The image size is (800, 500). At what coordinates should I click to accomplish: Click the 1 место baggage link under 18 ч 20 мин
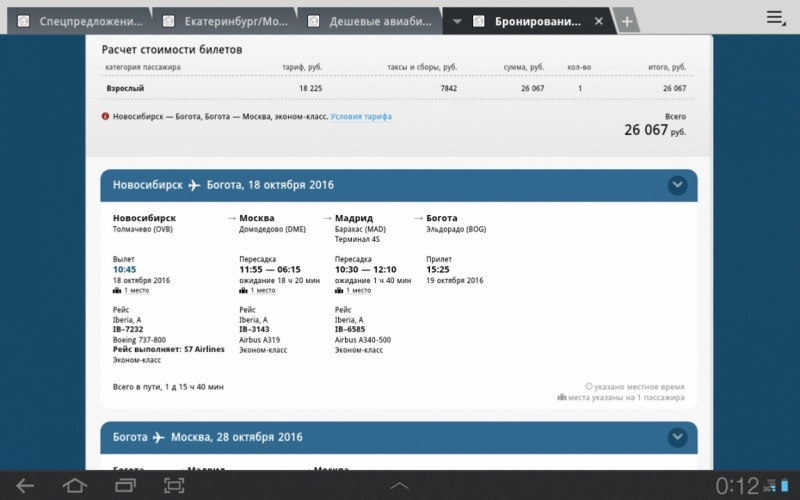[263, 290]
